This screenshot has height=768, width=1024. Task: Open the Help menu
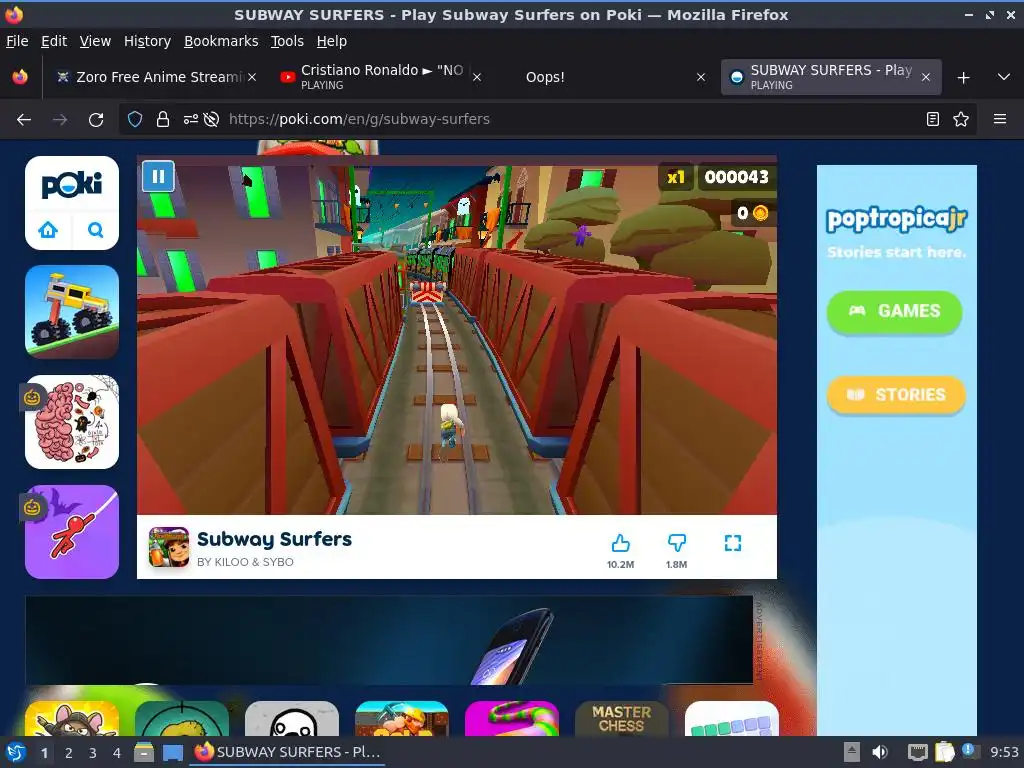[x=332, y=41]
